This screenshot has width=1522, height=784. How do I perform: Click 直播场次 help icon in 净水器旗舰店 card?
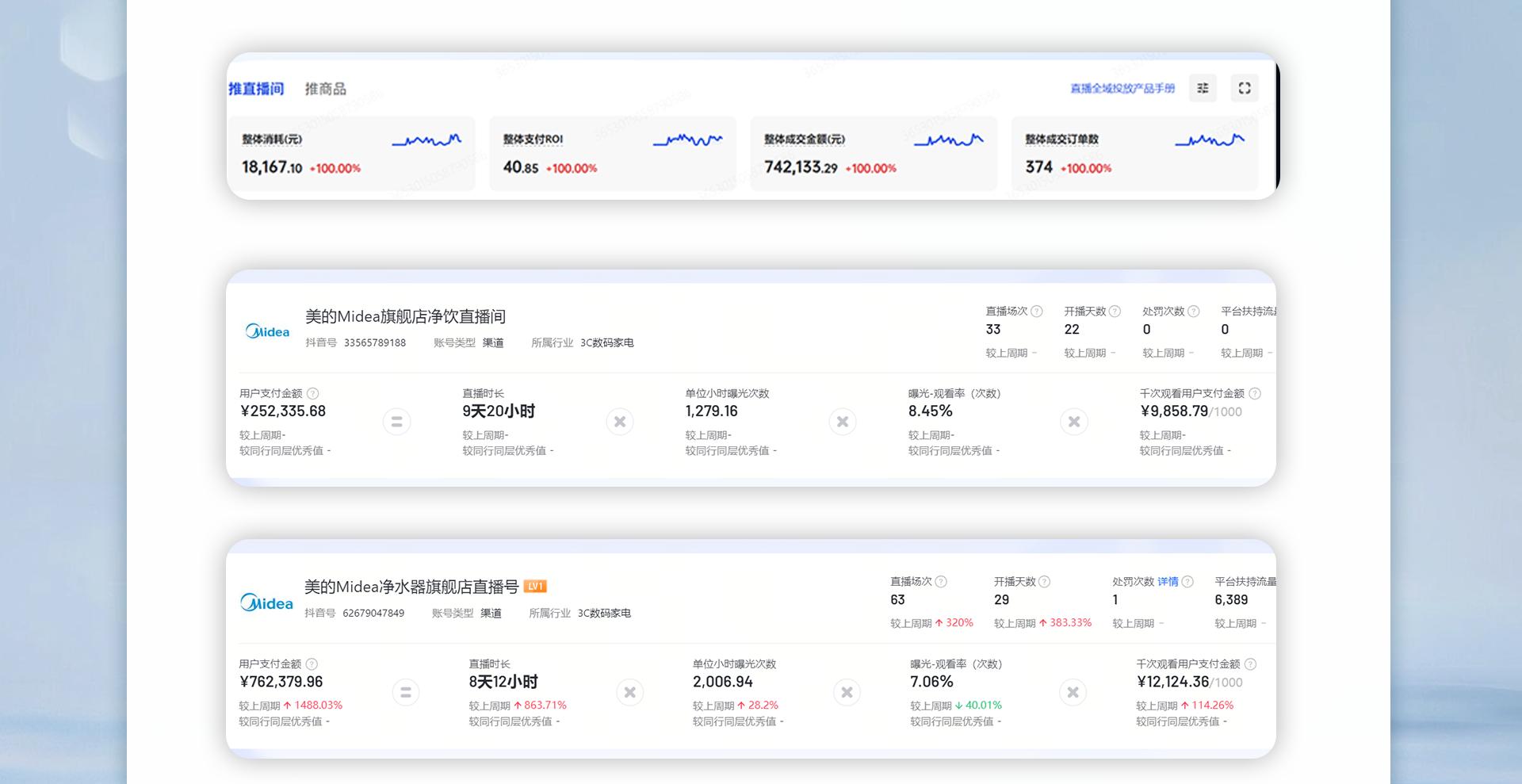(941, 582)
